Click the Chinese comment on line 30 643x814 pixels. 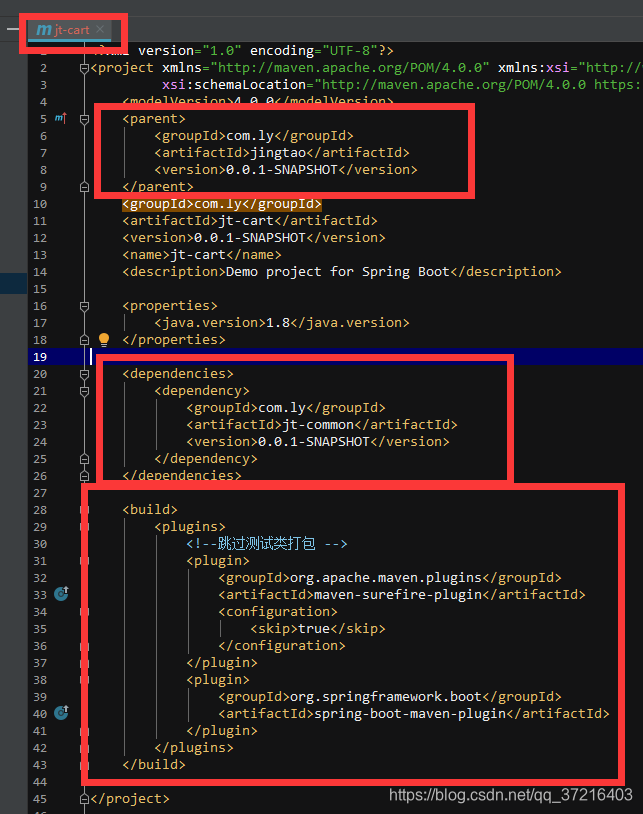click(267, 544)
